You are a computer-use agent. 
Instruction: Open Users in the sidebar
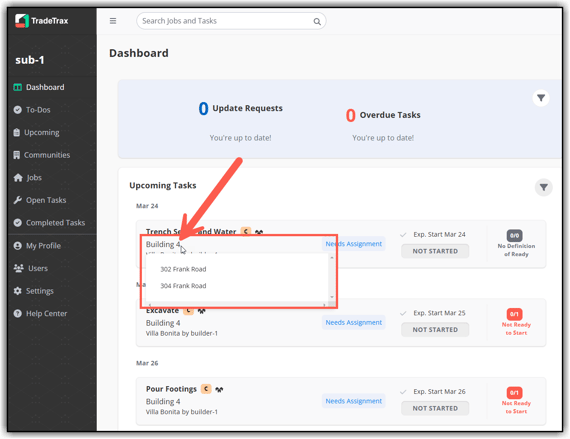(x=52, y=268)
